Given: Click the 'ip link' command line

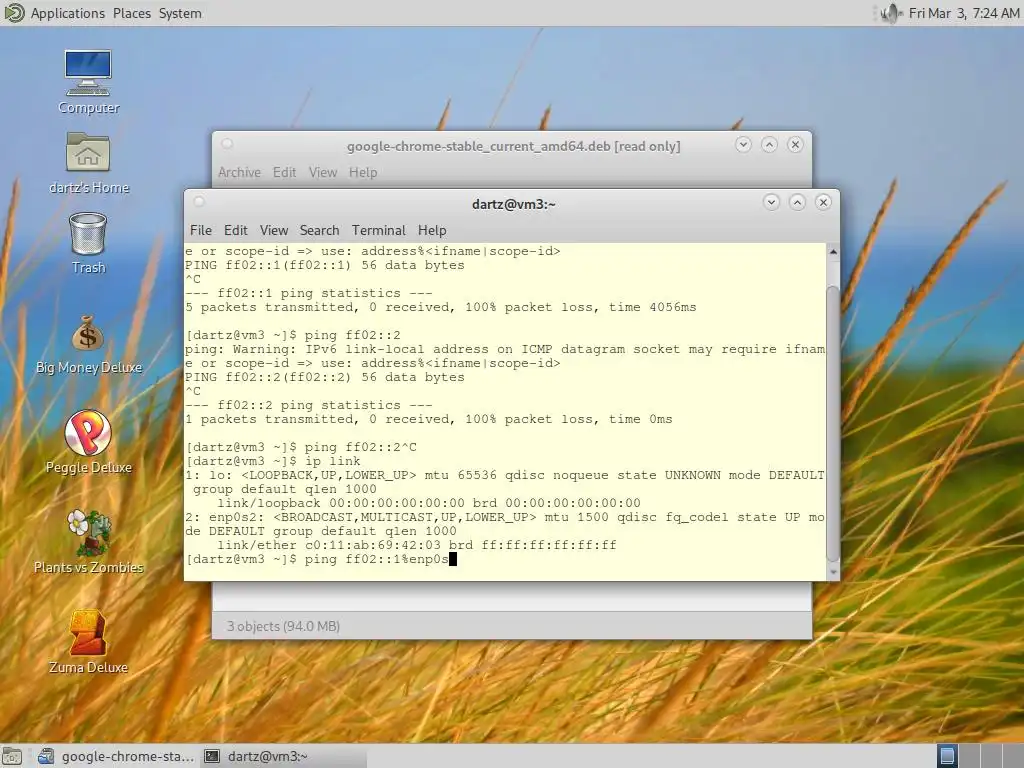Looking at the screenshot, I should coord(273,461).
